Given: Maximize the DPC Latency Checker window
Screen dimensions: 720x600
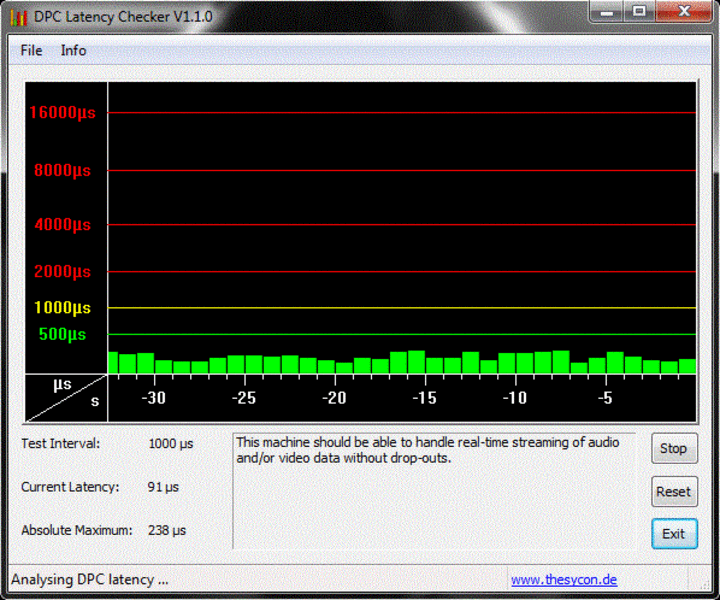Looking at the screenshot, I should 639,11.
